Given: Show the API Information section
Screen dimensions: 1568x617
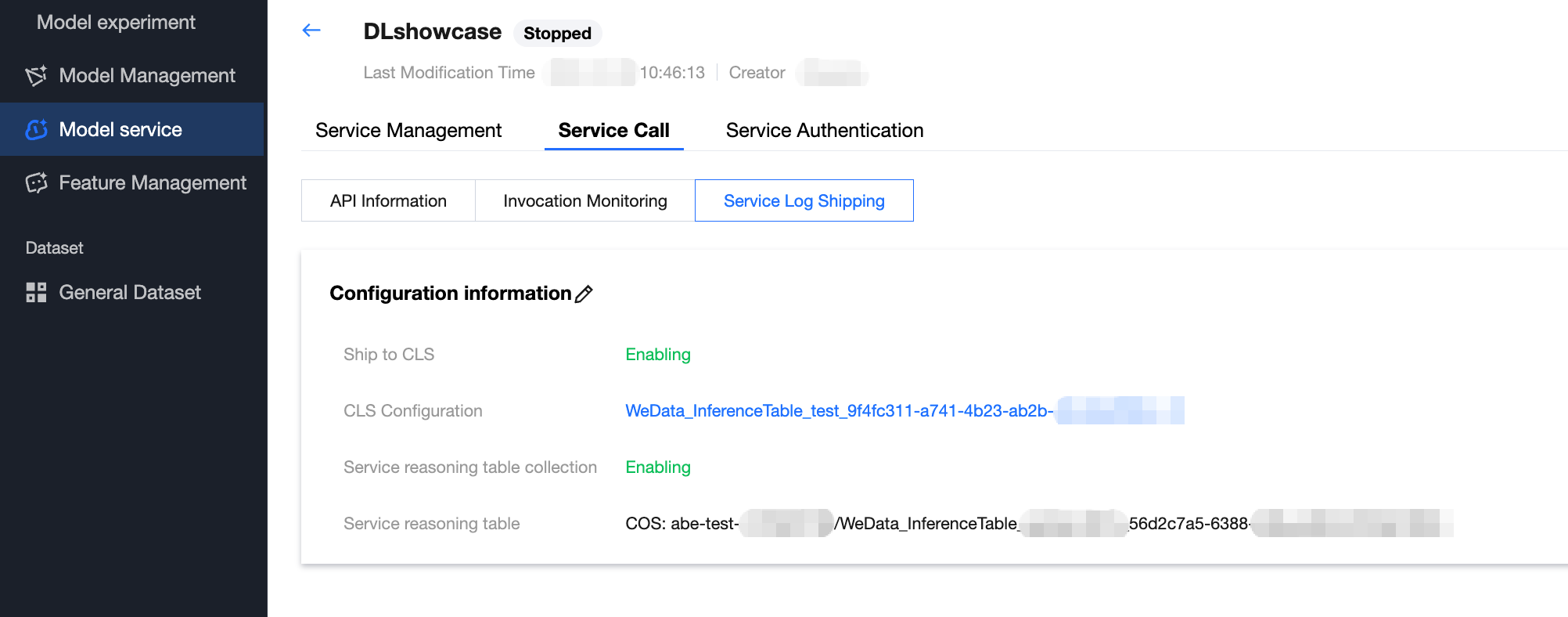Looking at the screenshot, I should pos(388,200).
